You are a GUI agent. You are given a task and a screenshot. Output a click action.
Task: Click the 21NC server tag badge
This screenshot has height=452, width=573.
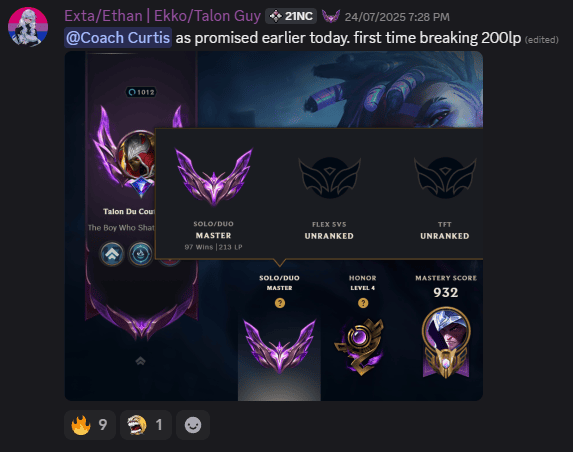(x=291, y=16)
